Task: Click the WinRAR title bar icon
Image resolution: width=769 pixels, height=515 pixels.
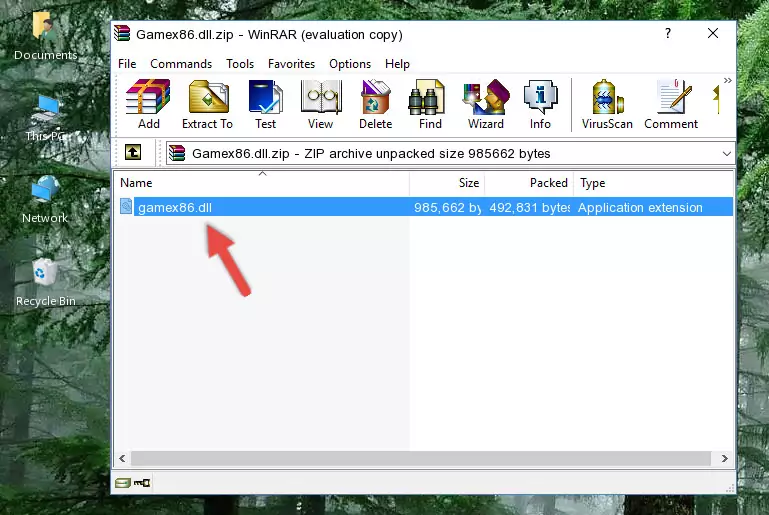Action: click(x=123, y=33)
